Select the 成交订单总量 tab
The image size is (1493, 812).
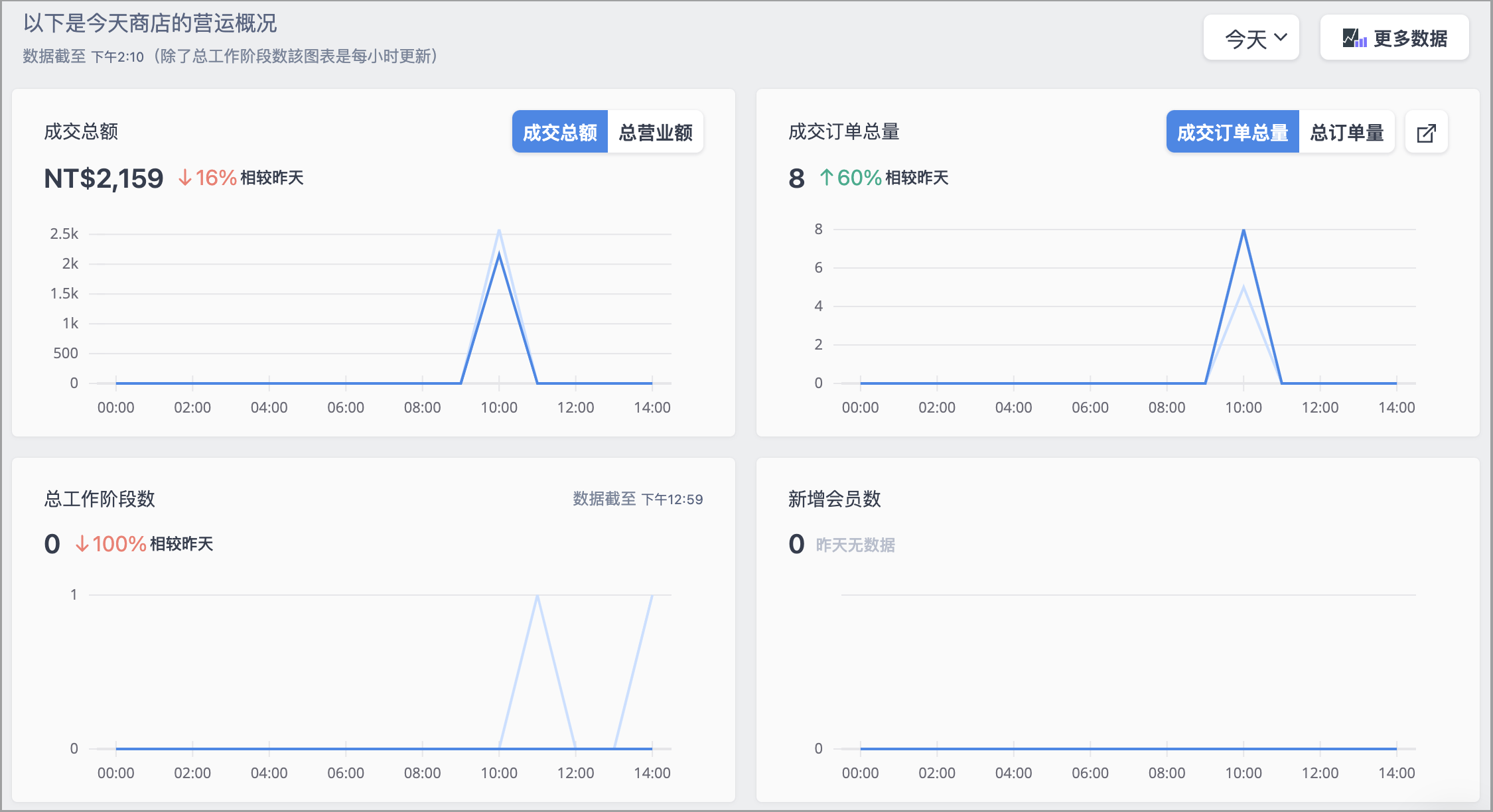(x=1232, y=132)
